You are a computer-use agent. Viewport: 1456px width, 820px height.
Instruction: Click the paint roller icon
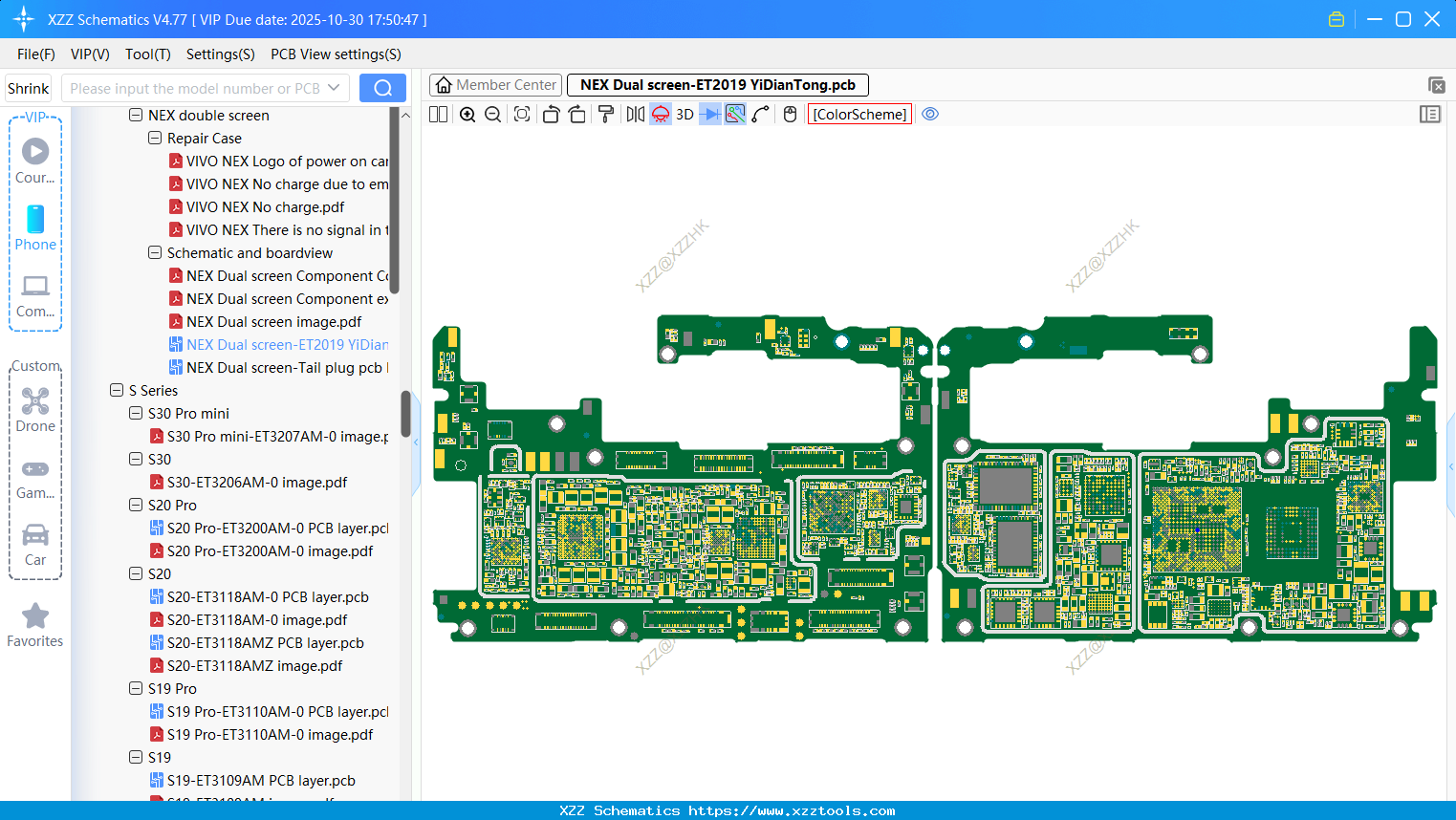click(606, 115)
